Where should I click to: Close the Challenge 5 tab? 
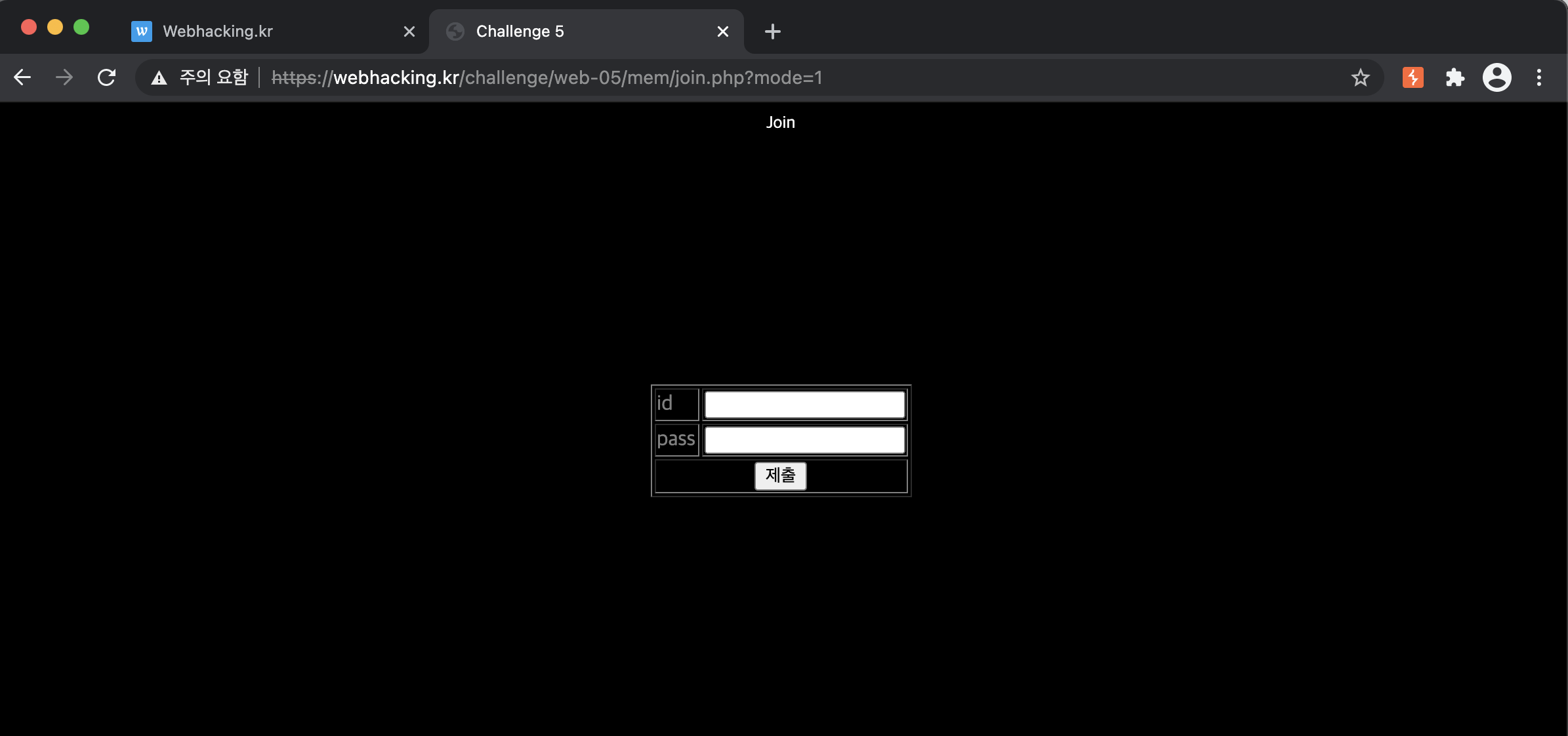point(723,31)
